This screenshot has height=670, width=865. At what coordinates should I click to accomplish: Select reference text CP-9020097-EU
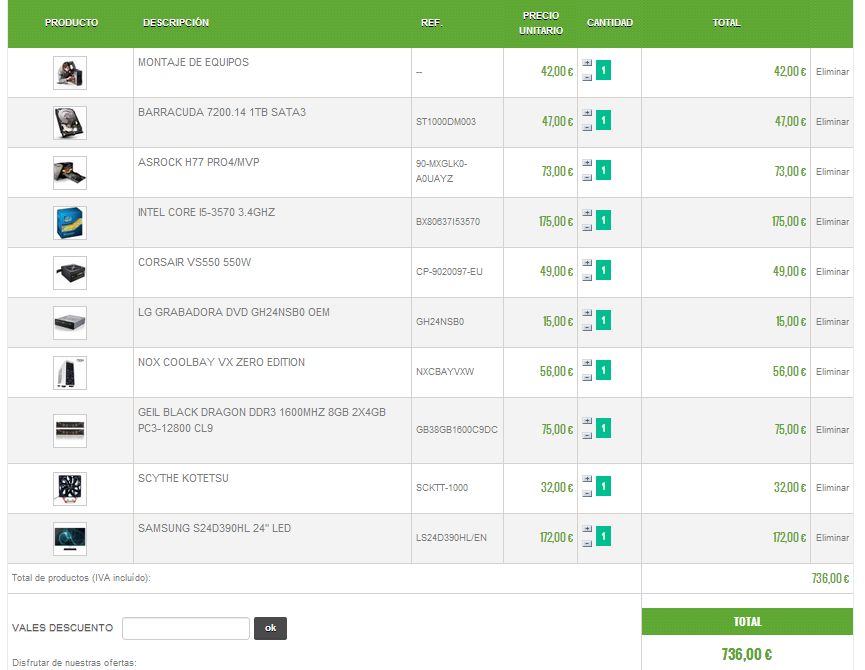coord(449,272)
